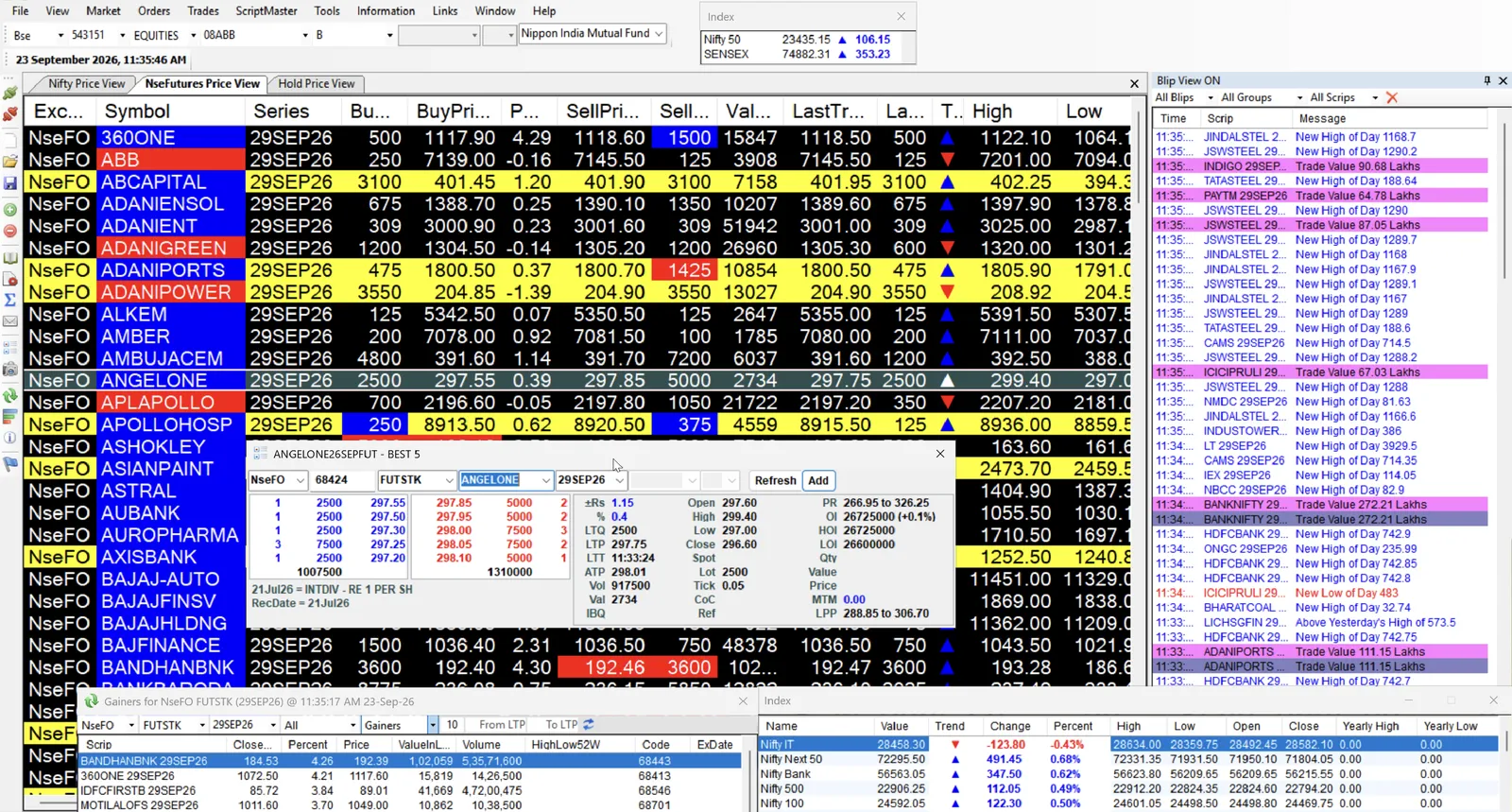
Task: Open the All Blips filter dropdown
Action: (1211, 97)
